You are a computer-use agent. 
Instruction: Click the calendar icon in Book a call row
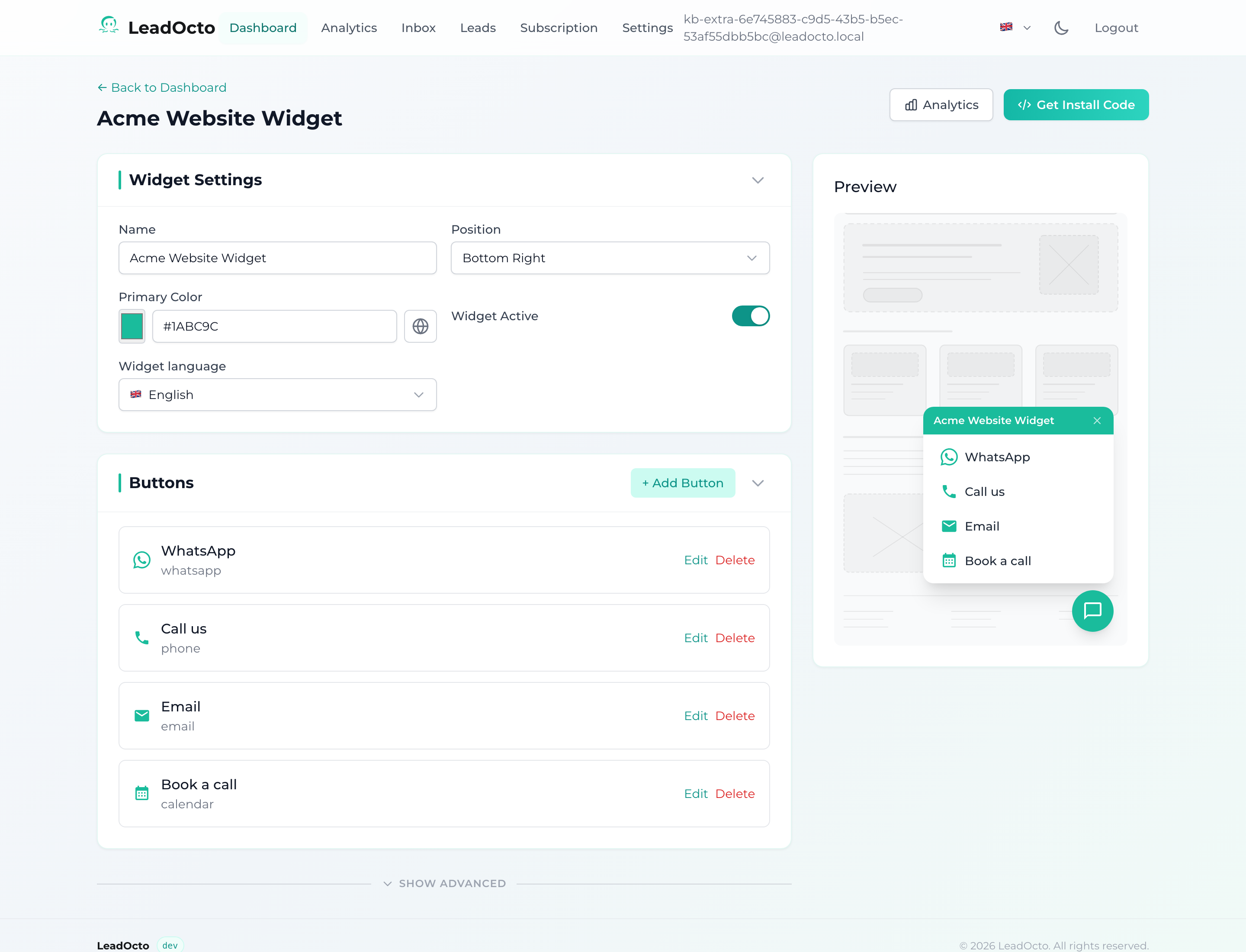tap(141, 793)
